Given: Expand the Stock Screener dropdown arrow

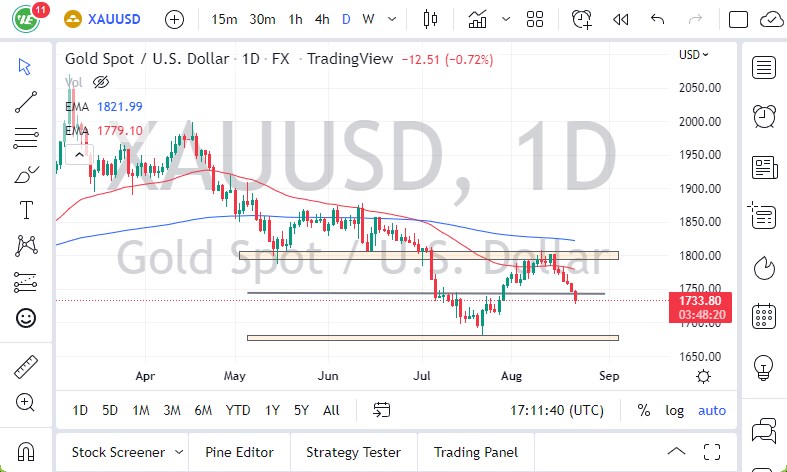Looking at the screenshot, I should [x=177, y=452].
